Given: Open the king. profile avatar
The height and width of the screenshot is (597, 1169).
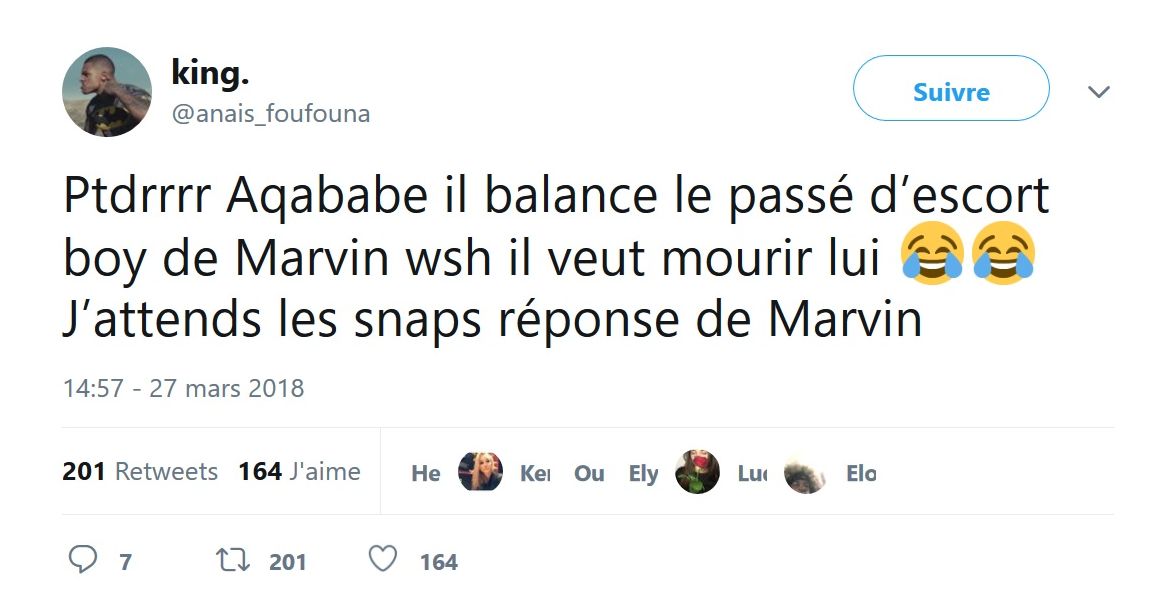Looking at the screenshot, I should pos(107,92).
